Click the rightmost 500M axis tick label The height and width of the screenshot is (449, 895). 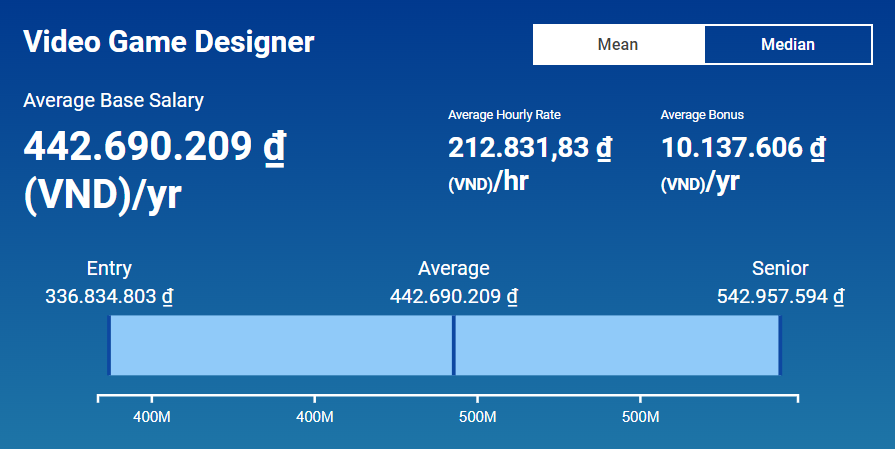(x=640, y=416)
